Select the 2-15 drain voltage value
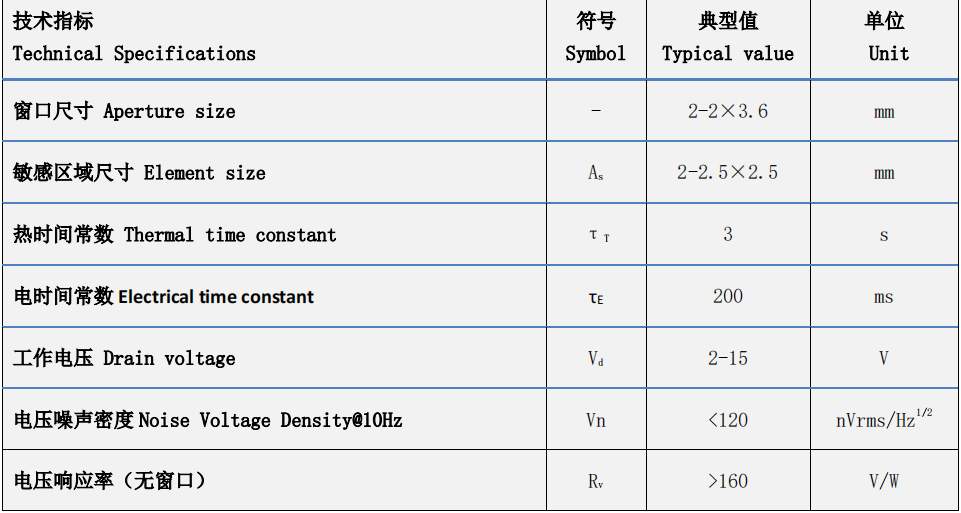 tap(727, 358)
